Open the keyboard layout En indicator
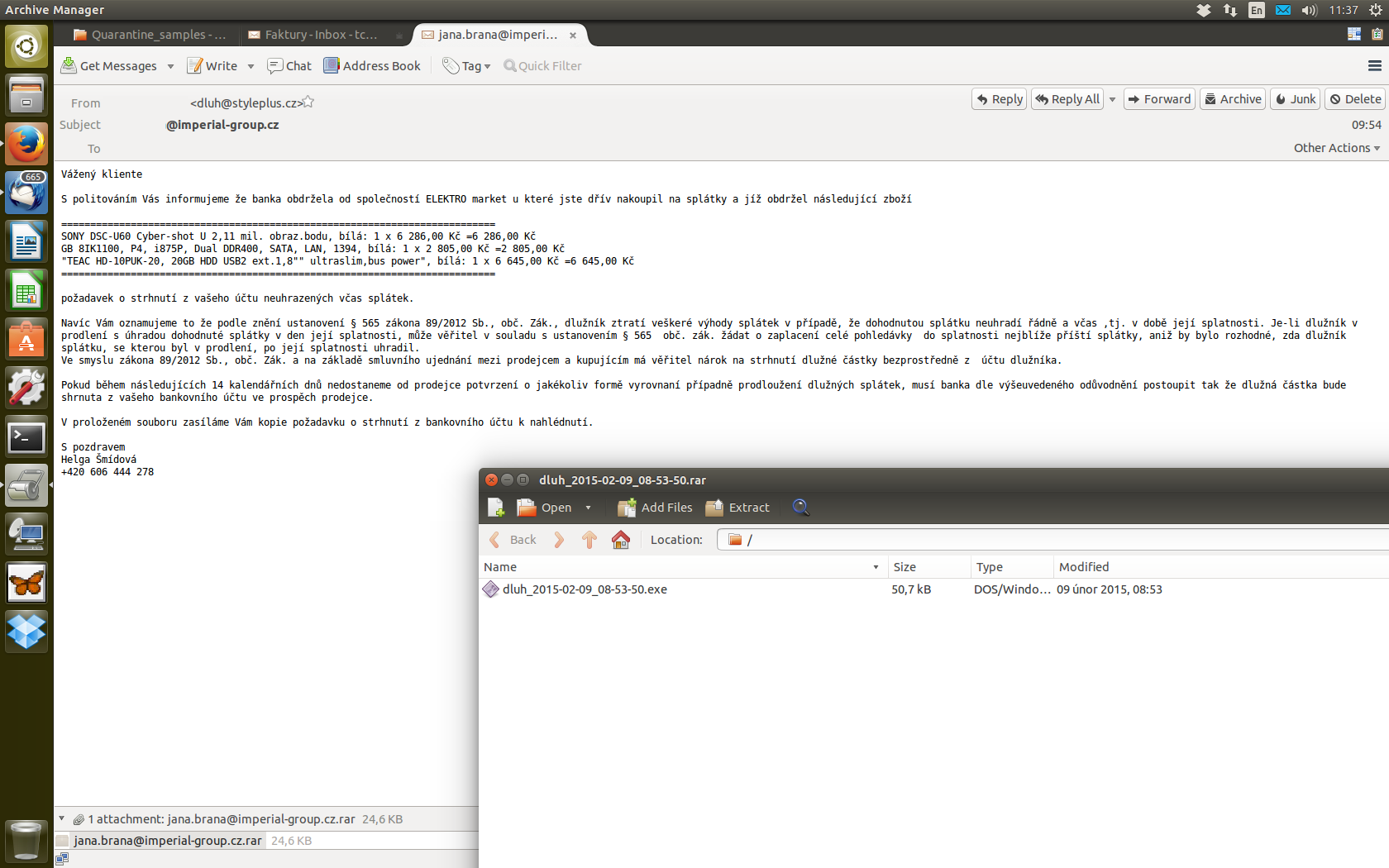Image resolution: width=1389 pixels, height=868 pixels. pos(1257,10)
